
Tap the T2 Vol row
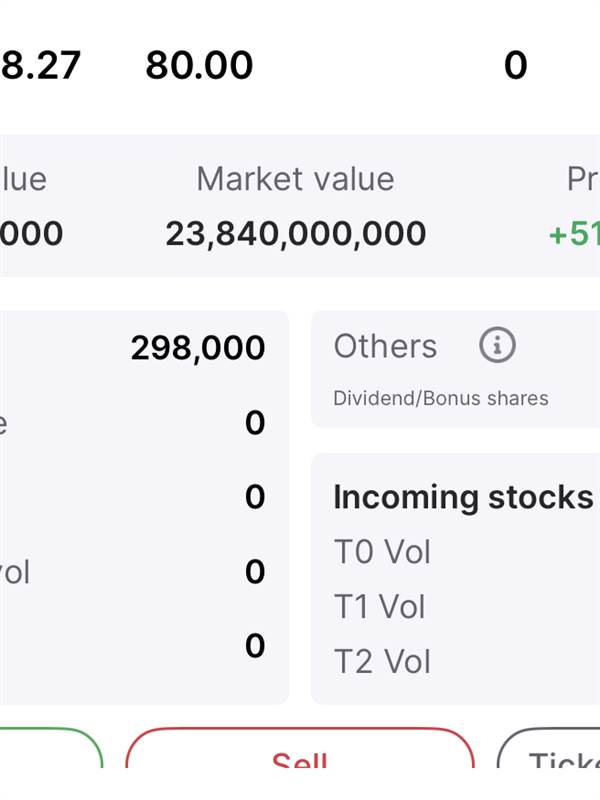click(x=382, y=662)
